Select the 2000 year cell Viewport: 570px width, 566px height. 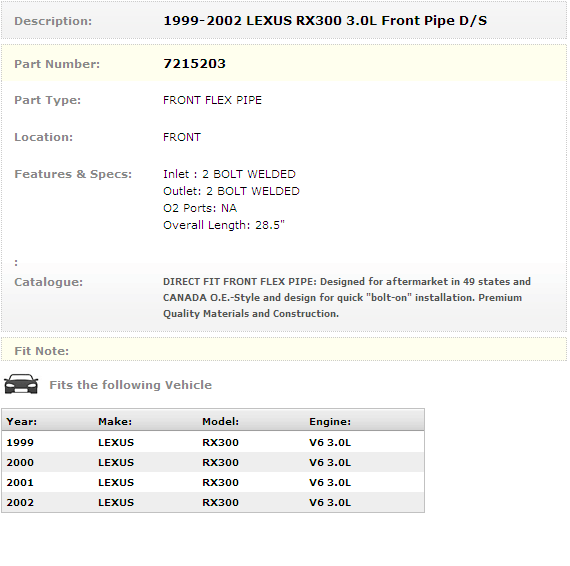(20, 462)
